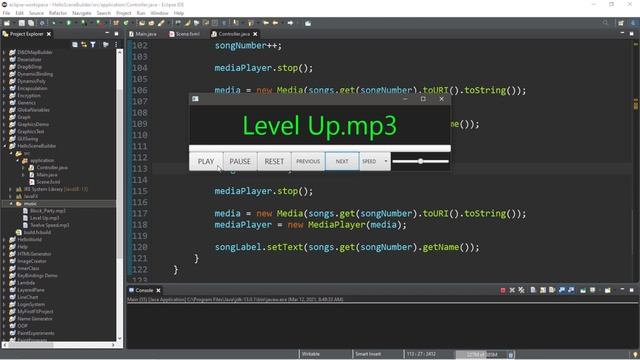Click the back navigation arrow in toolbar
Screen dimensions: 640x360
276,23
